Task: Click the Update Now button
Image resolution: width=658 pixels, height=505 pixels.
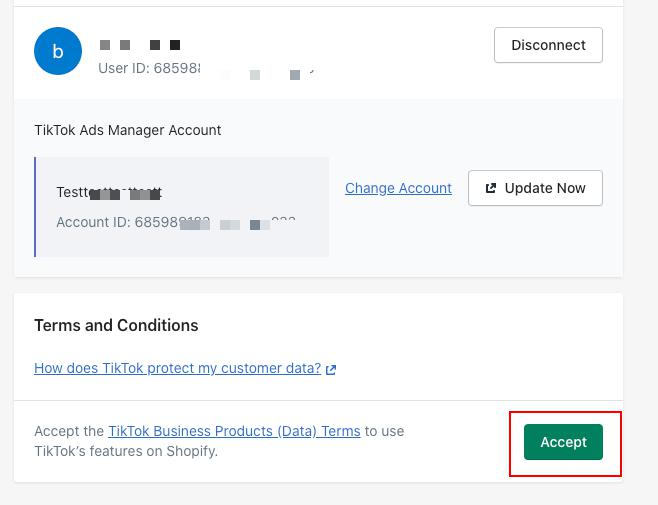Action: point(535,188)
